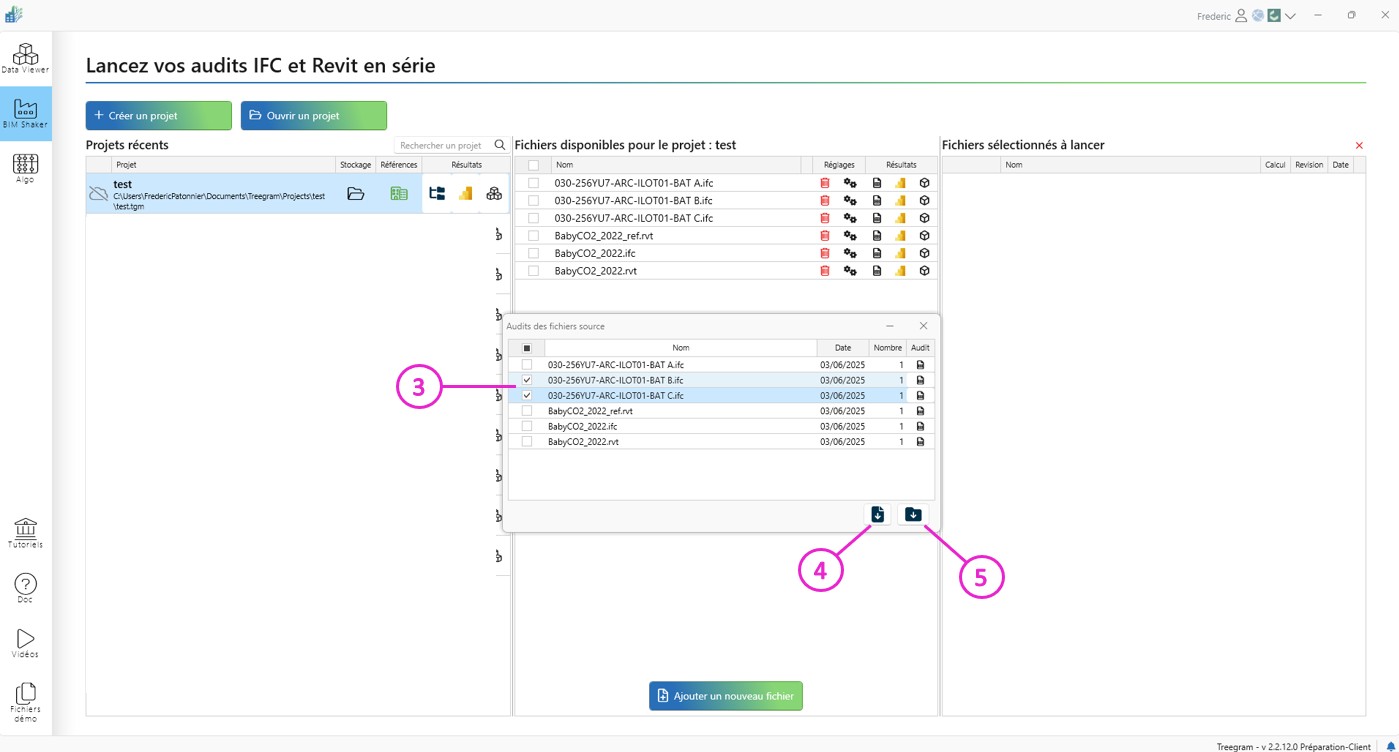Select the delete icon for BabyCO2_2022.rvt
Image resolution: width=1399 pixels, height=752 pixels.
pyautogui.click(x=823, y=270)
